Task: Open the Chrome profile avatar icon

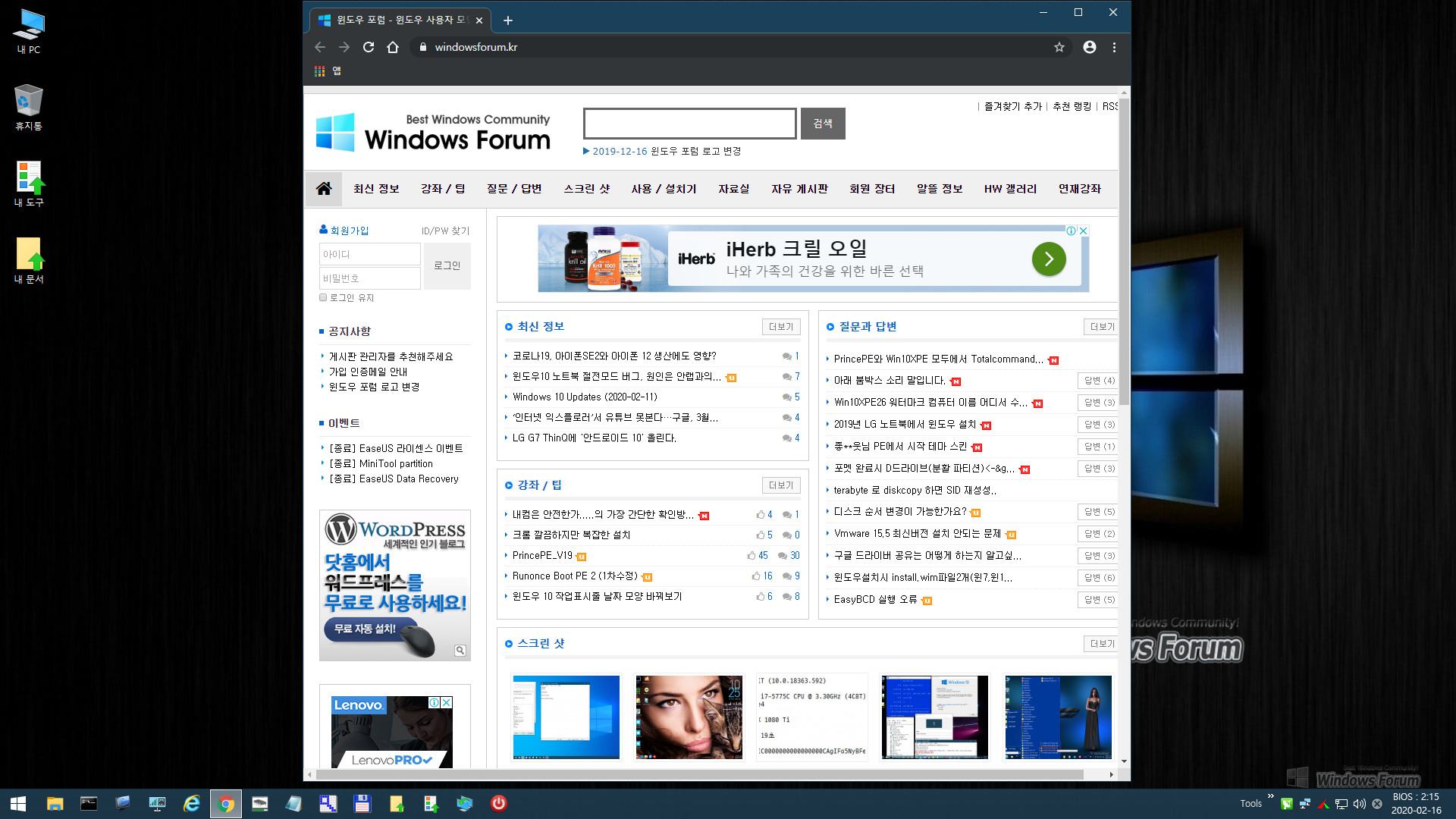Action: point(1090,47)
